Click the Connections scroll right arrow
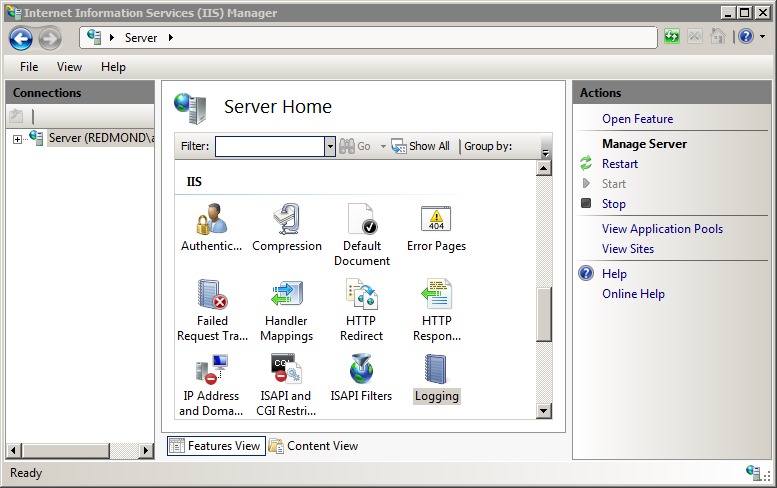 146,450
